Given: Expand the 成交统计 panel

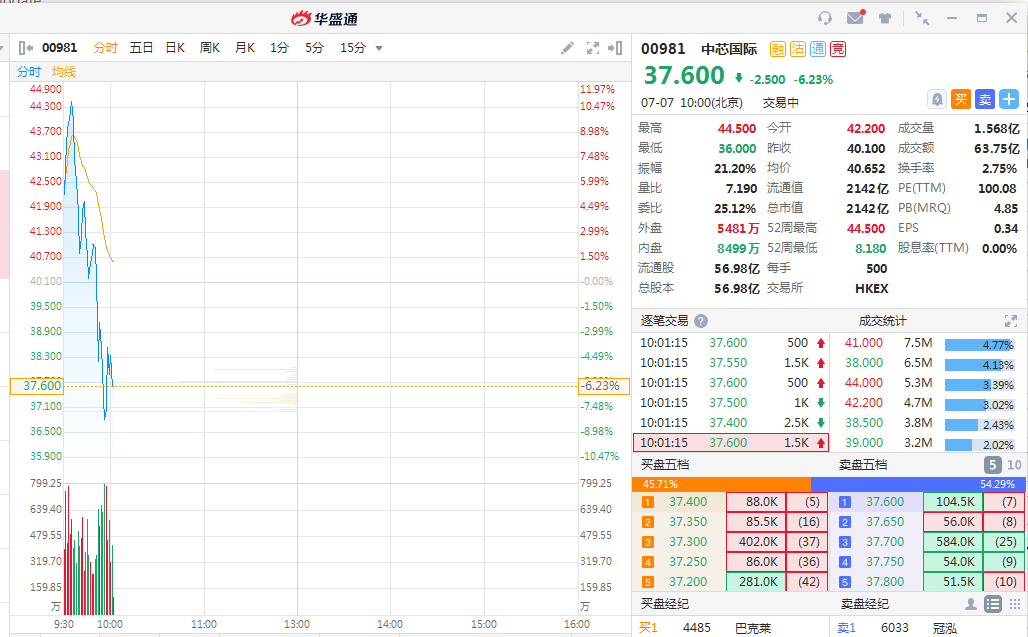Looking at the screenshot, I should tap(1010, 321).
